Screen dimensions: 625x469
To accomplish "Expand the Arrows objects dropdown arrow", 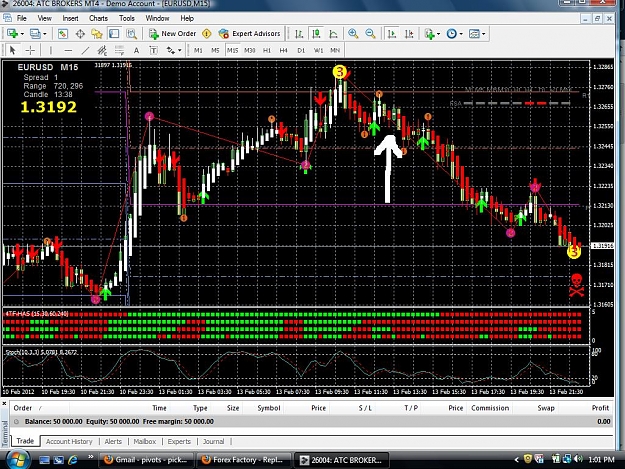I will point(180,50).
